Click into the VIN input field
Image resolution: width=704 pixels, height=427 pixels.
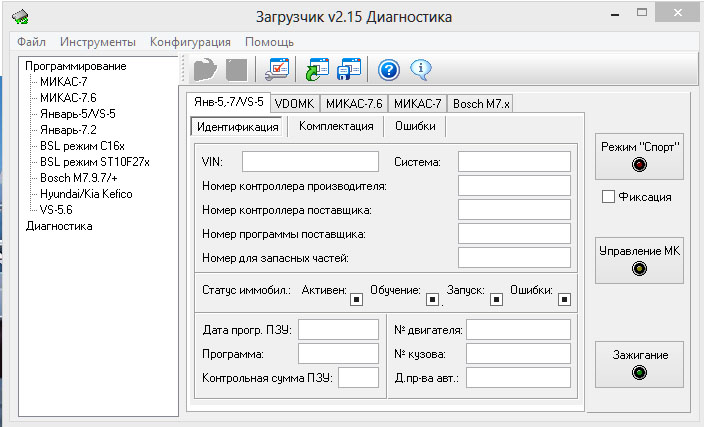tap(310, 161)
